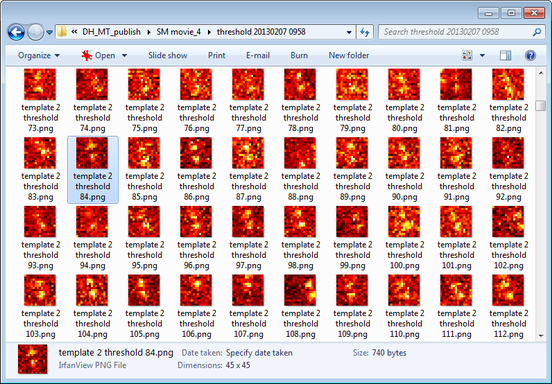Click filename label threshold 81.png
Image resolution: width=552 pixels, height=384 pixels.
(457, 118)
